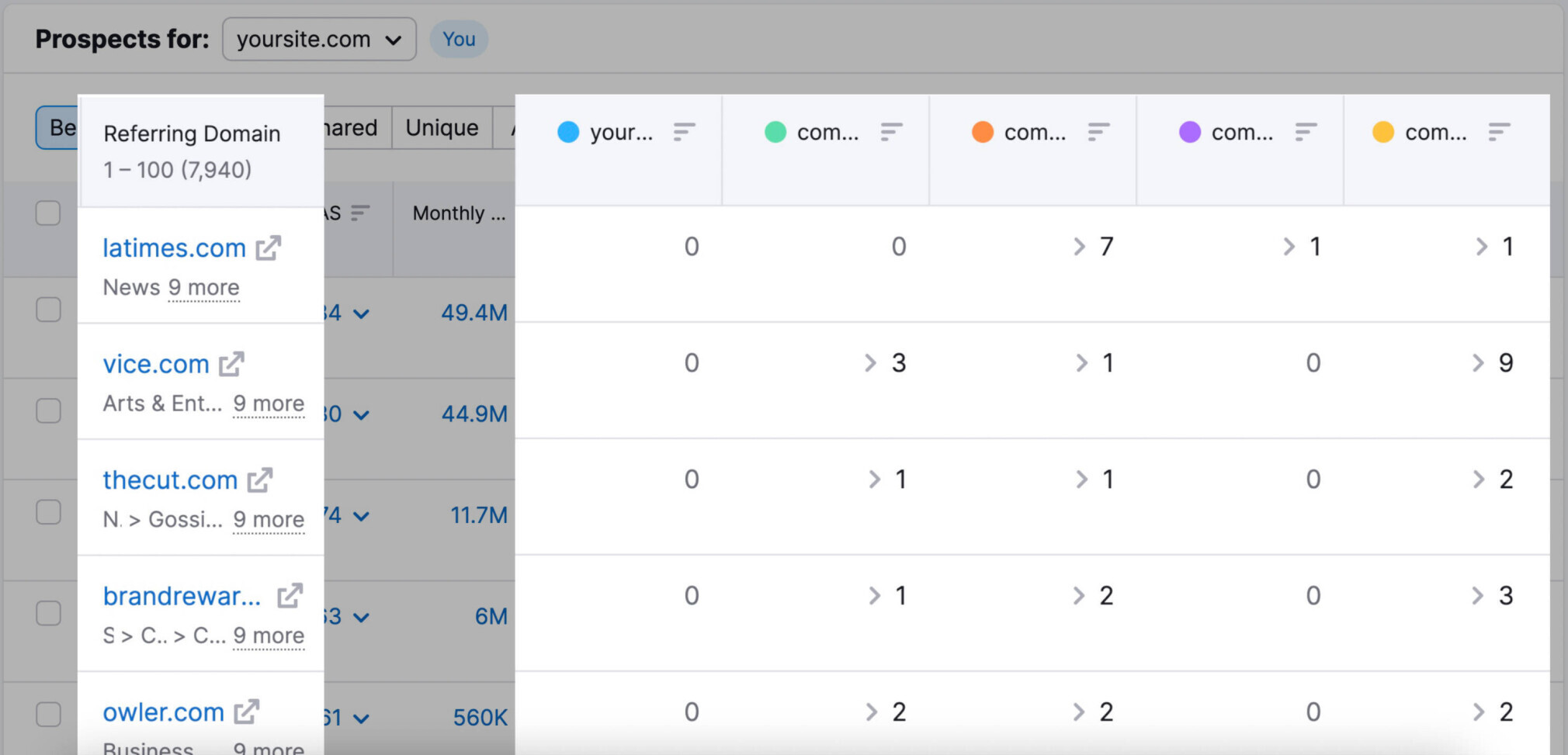Open the yoursite.com prospects dropdown
Screen dimensions: 1568x755
click(319, 40)
